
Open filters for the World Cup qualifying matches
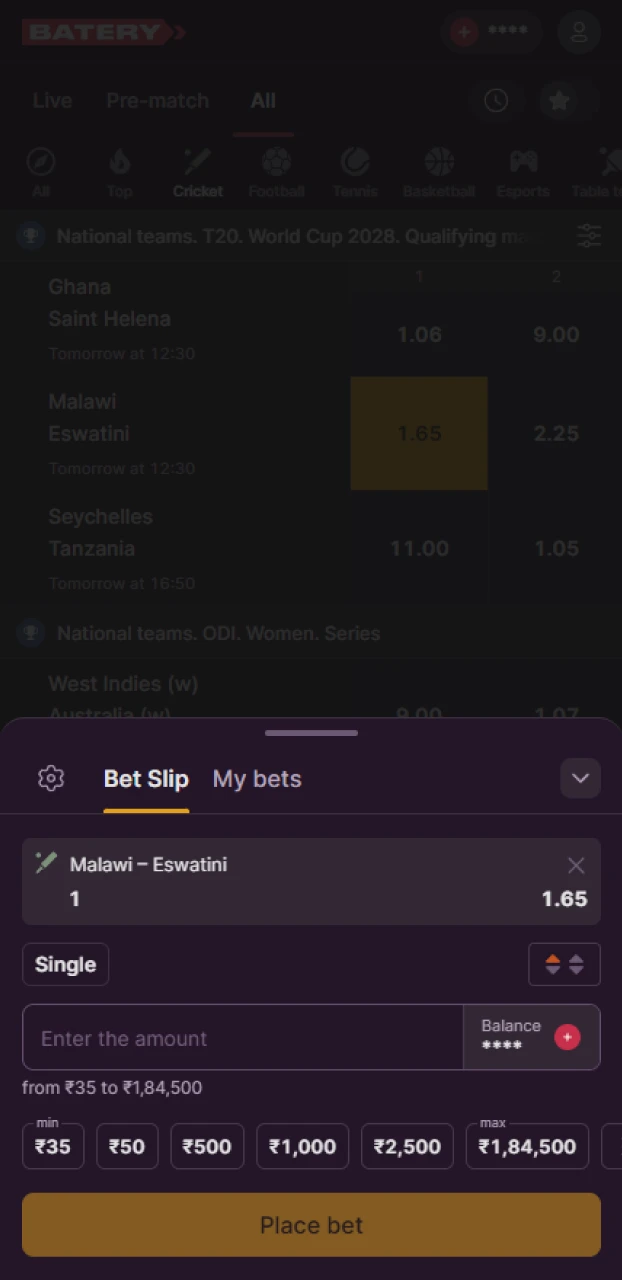589,236
